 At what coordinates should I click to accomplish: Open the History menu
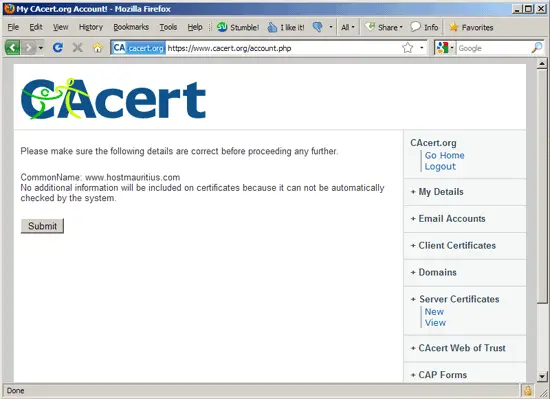(x=91, y=27)
